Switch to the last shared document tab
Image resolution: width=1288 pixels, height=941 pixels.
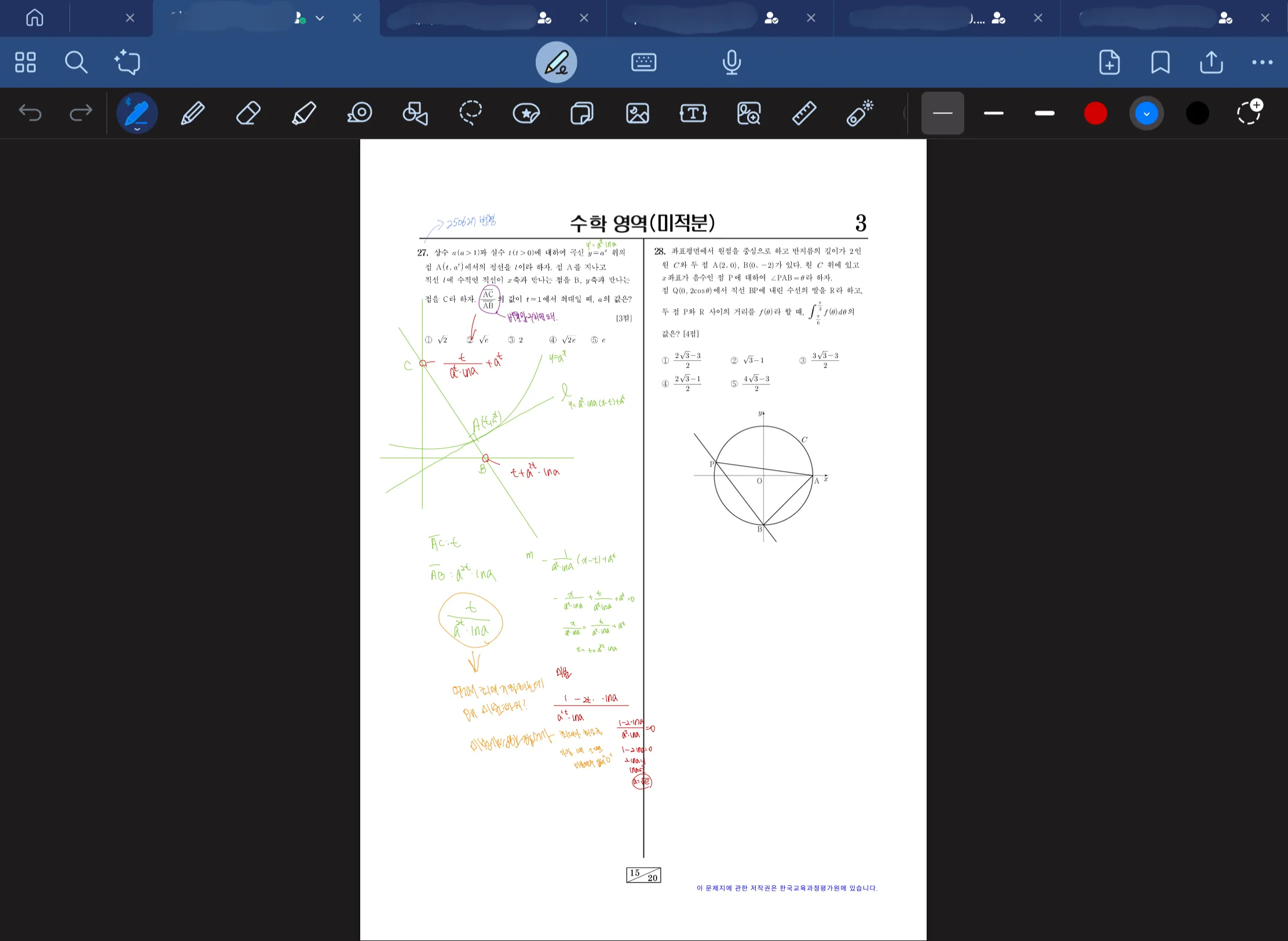pos(1174,18)
